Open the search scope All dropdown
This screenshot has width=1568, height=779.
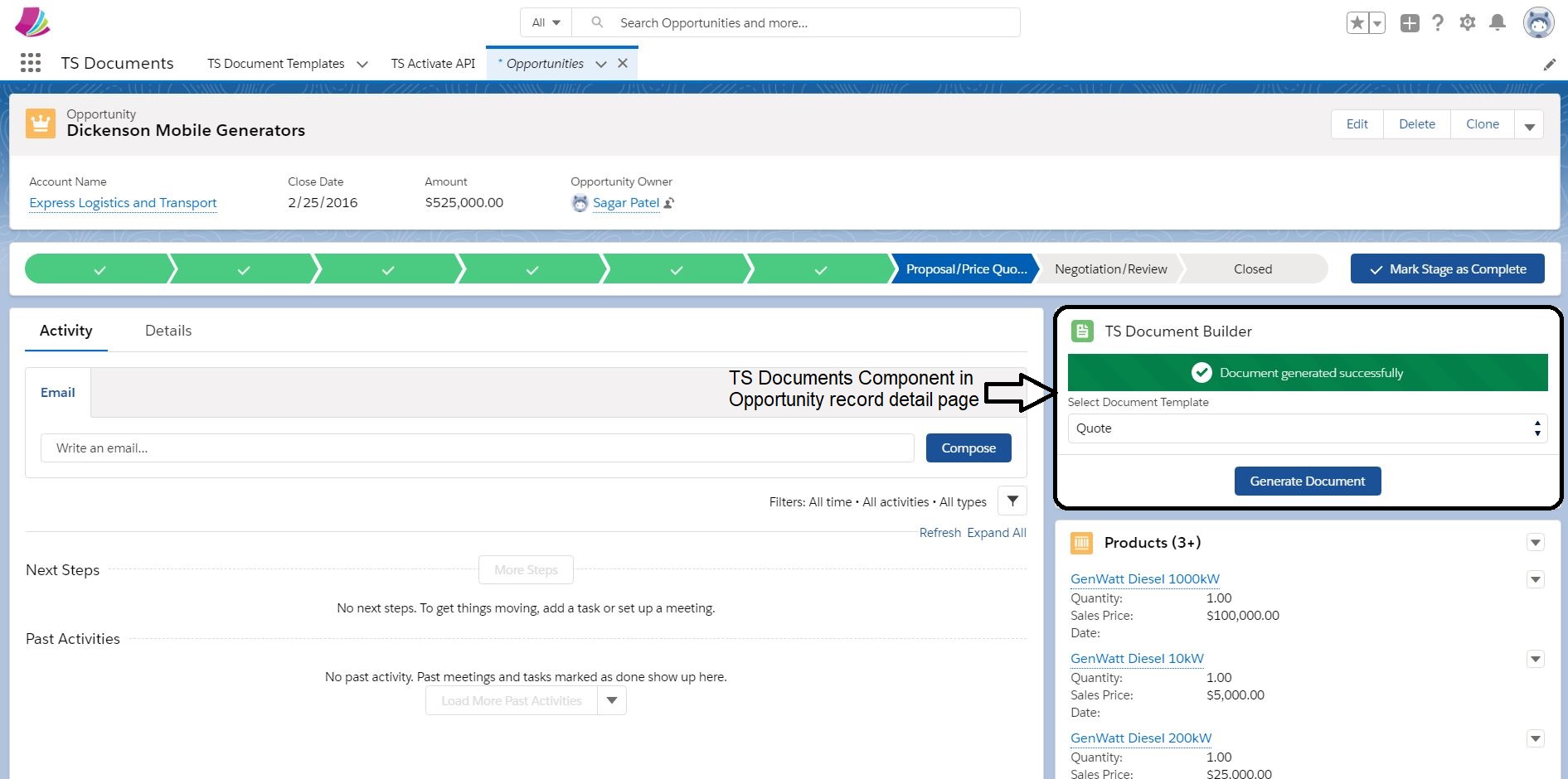click(545, 22)
